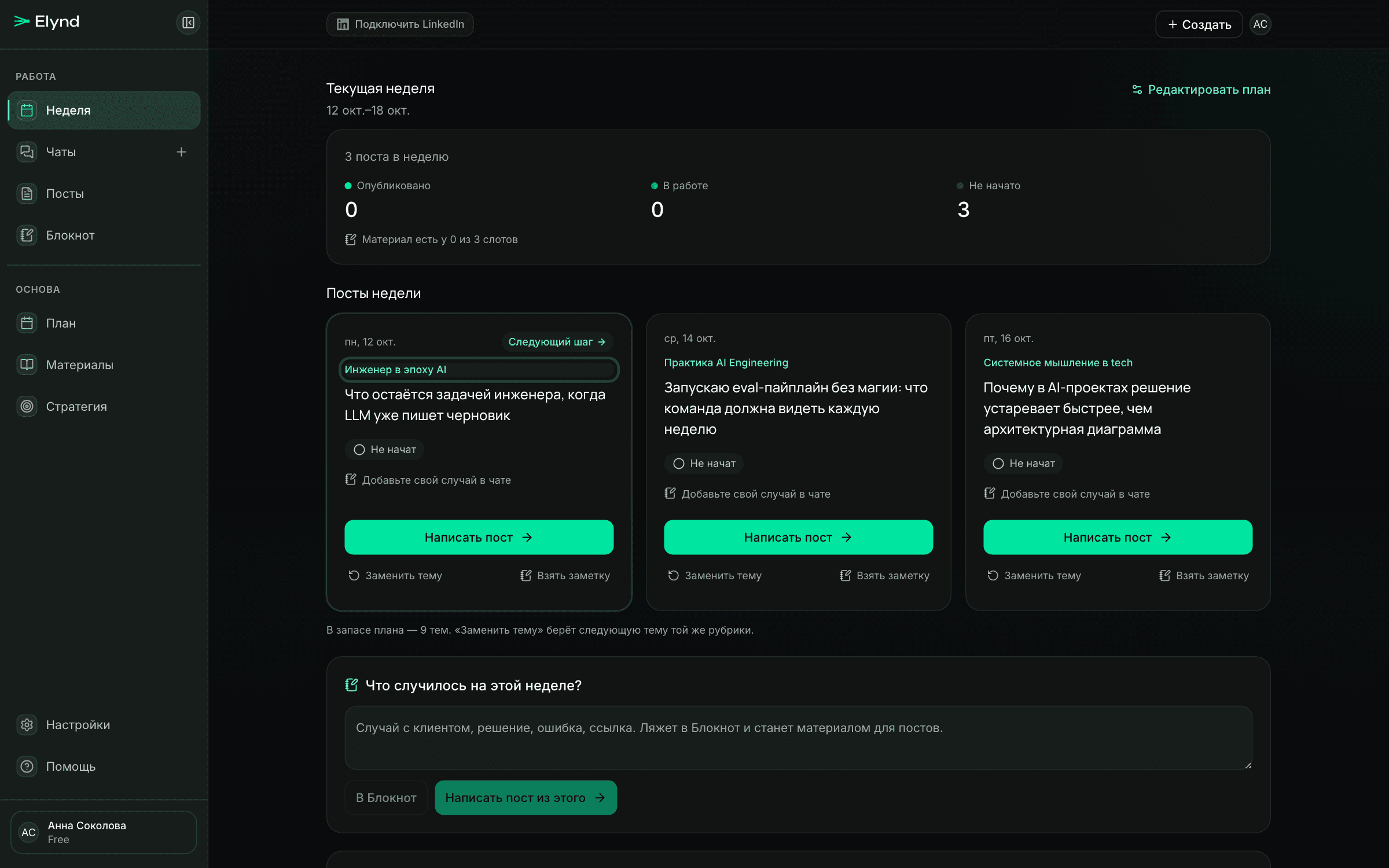
Task: Collapse the sidebar with the panel icon
Action: click(x=188, y=23)
